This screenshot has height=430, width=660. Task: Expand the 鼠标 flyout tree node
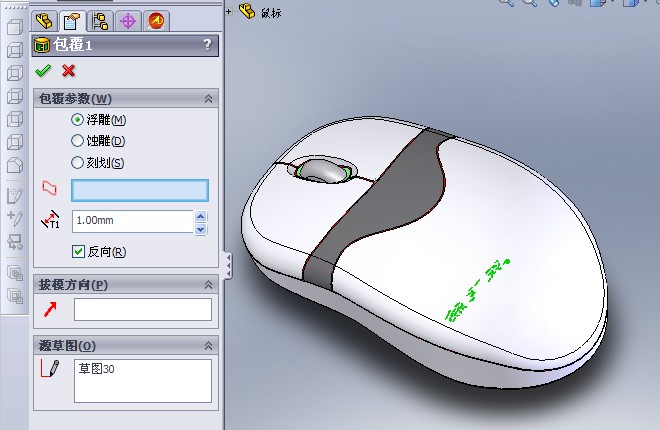(x=229, y=12)
